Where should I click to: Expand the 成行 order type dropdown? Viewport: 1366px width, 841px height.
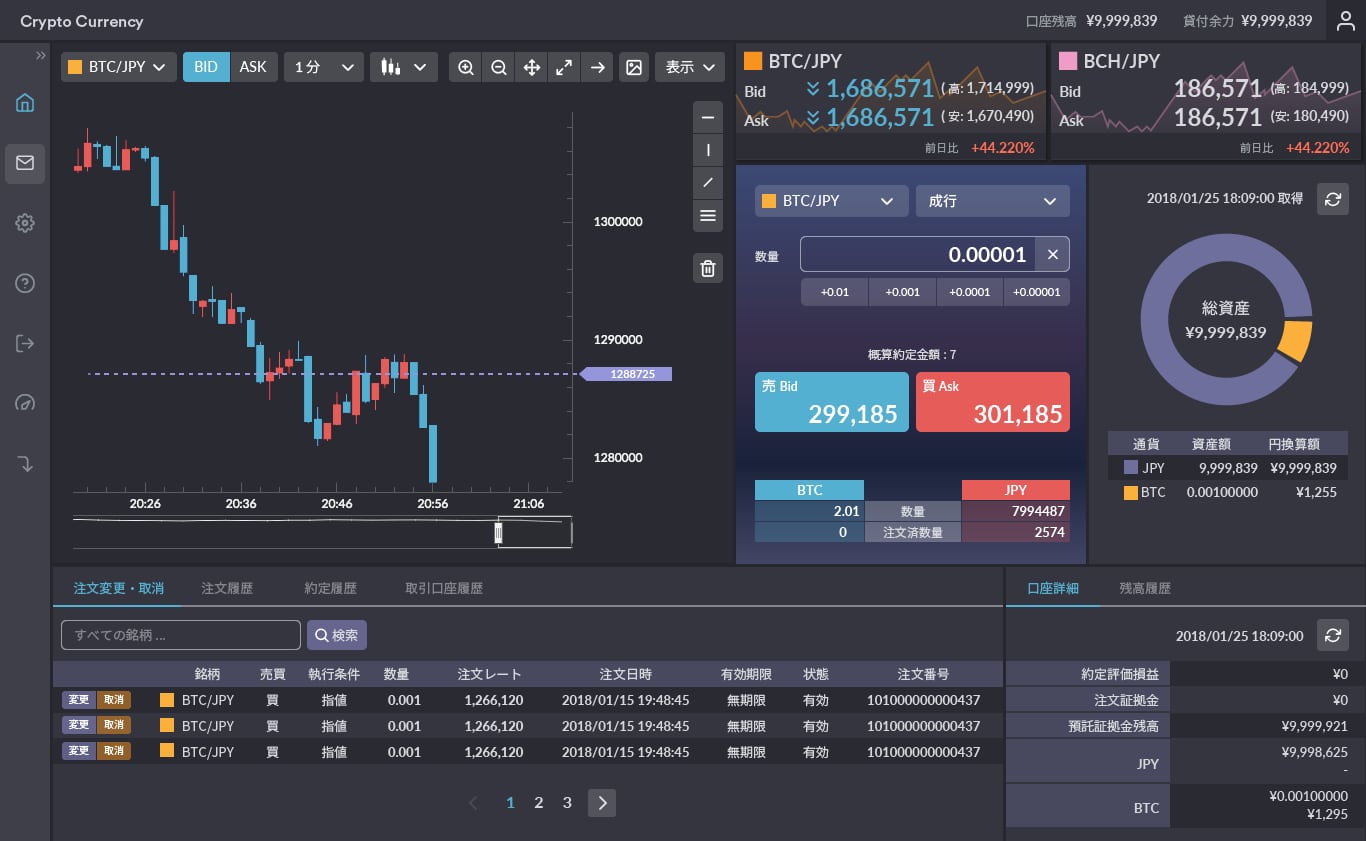992,201
